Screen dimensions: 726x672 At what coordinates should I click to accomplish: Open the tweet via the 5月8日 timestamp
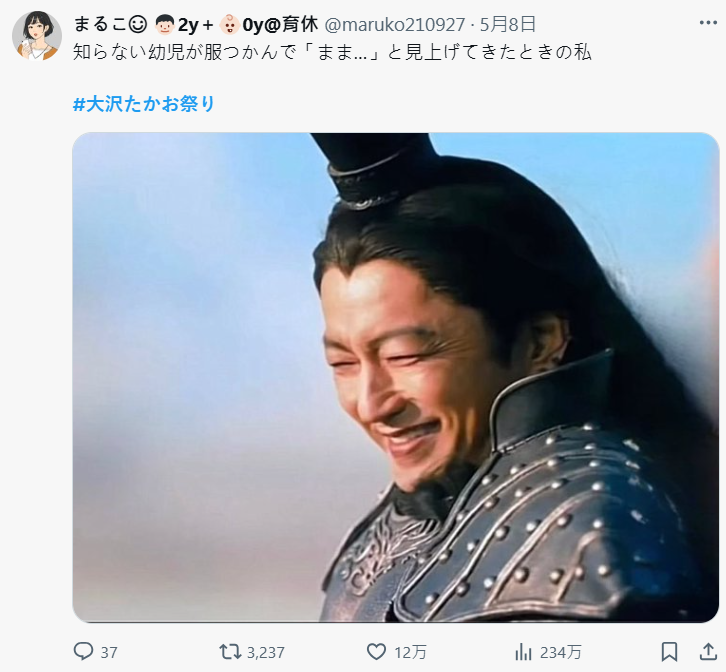coord(508,24)
